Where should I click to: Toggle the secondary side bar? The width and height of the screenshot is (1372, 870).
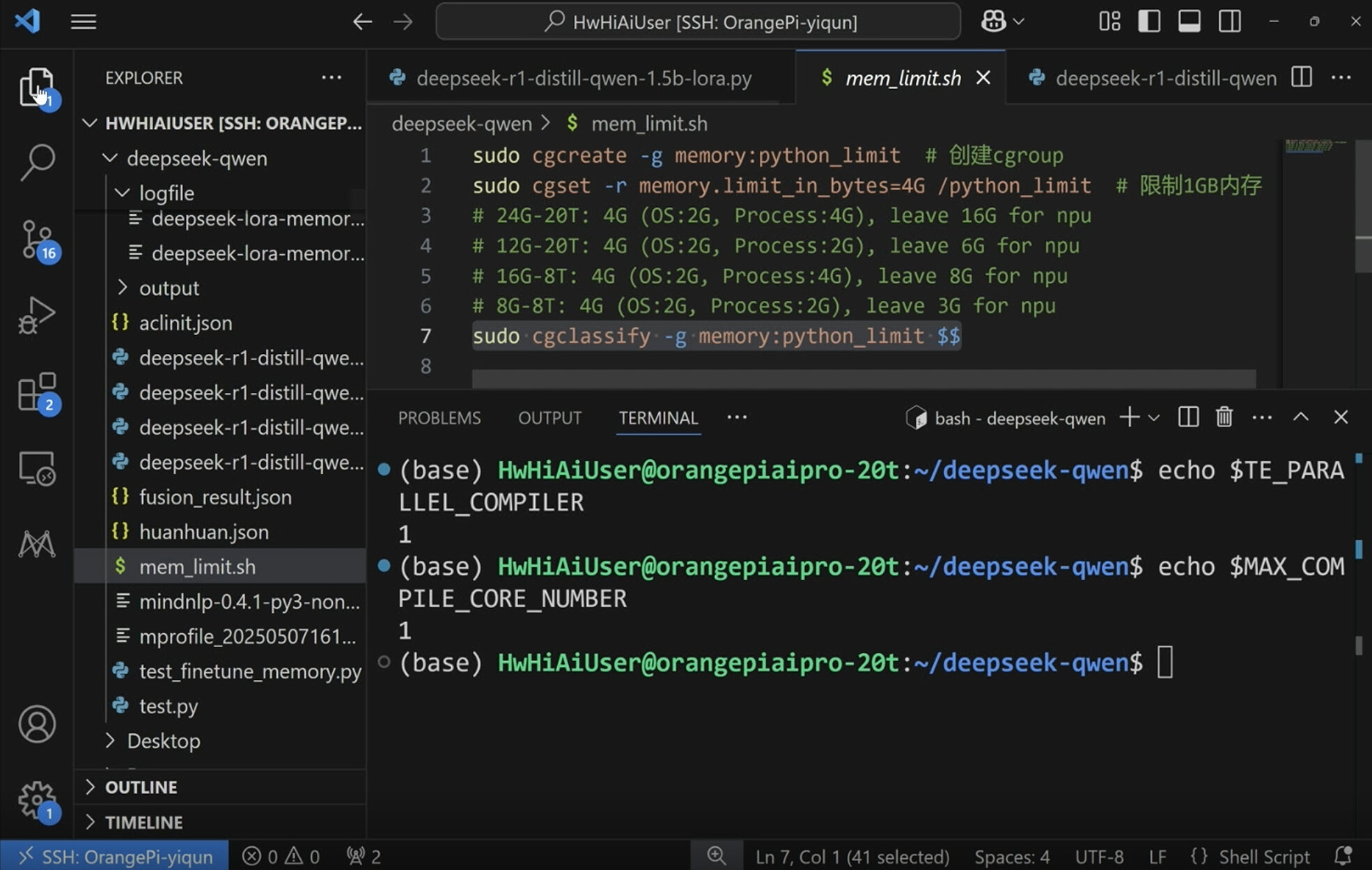click(1229, 22)
